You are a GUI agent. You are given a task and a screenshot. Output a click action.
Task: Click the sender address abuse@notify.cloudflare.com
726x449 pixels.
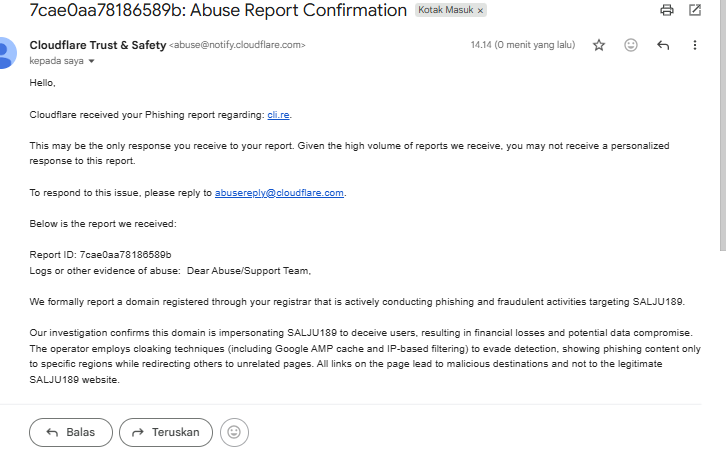click(x=237, y=45)
